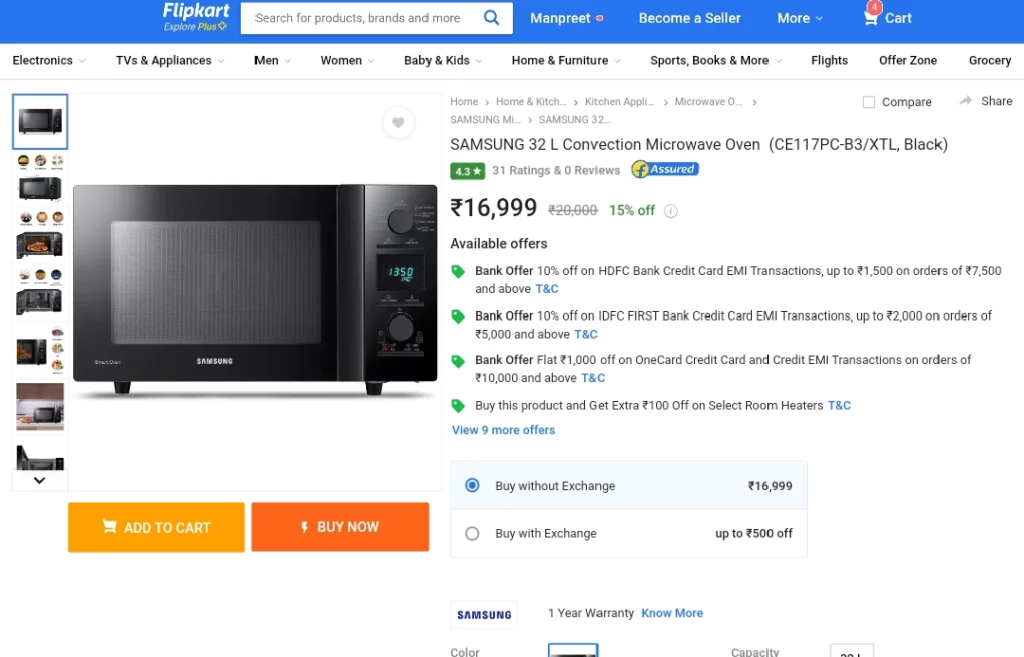Click the Share arrow icon
This screenshot has height=657, width=1024.
pyautogui.click(x=966, y=101)
